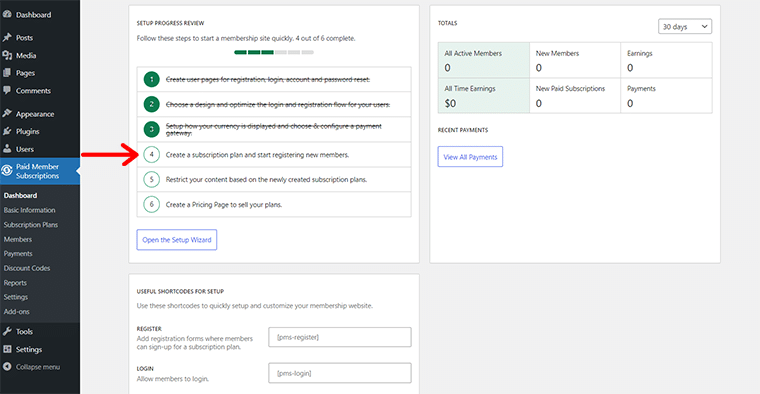Open Add-ons submenu
760x394 pixels.
[x=16, y=312]
